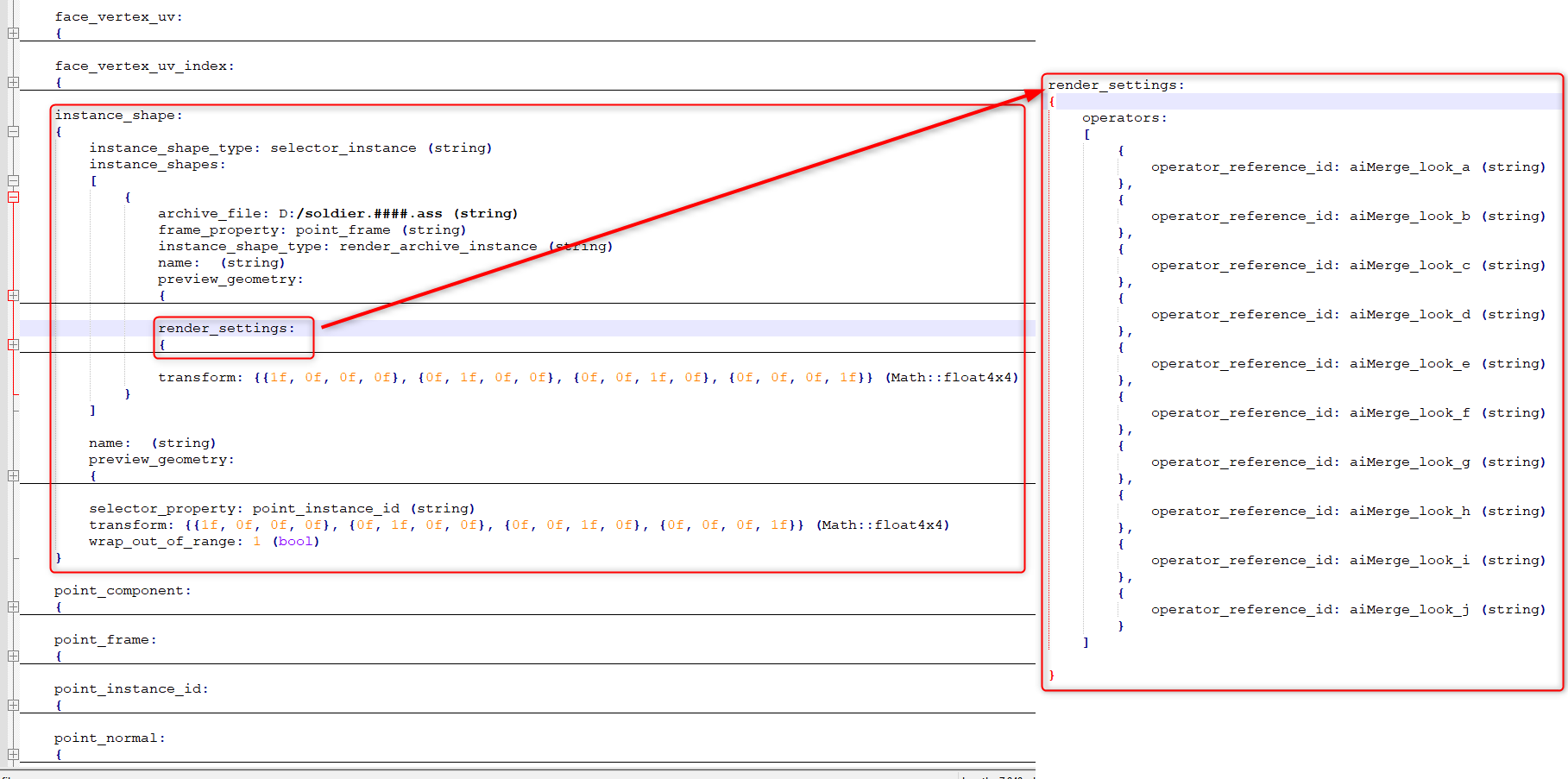The image size is (1568, 779).
Task: Collapse the red-highlighted instance_shapes fold marker
Action: (x=13, y=197)
